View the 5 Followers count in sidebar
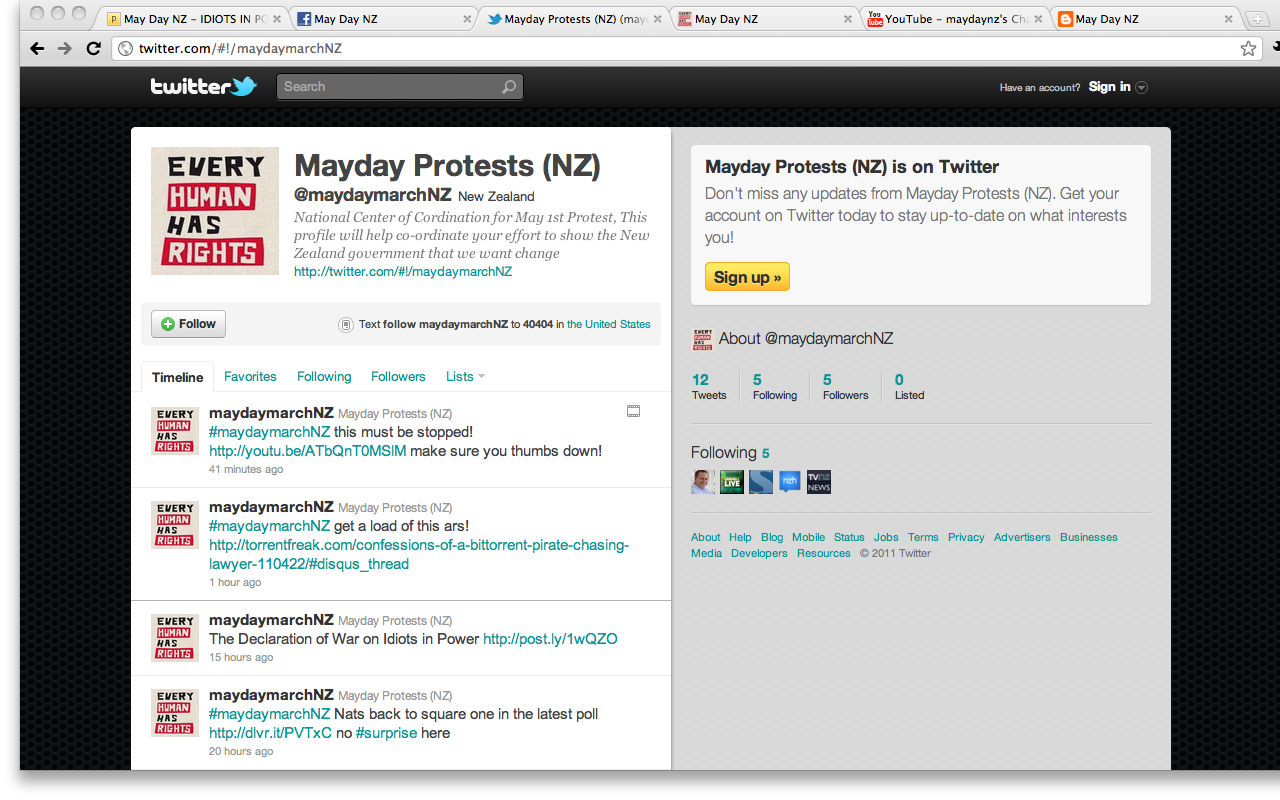Viewport: 1280px width, 800px height. (845, 387)
